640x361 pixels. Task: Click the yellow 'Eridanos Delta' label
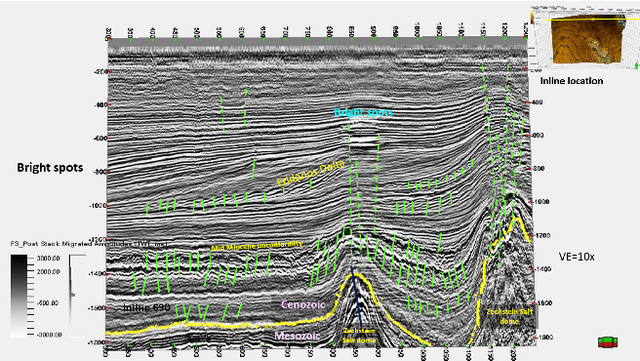coord(311,173)
